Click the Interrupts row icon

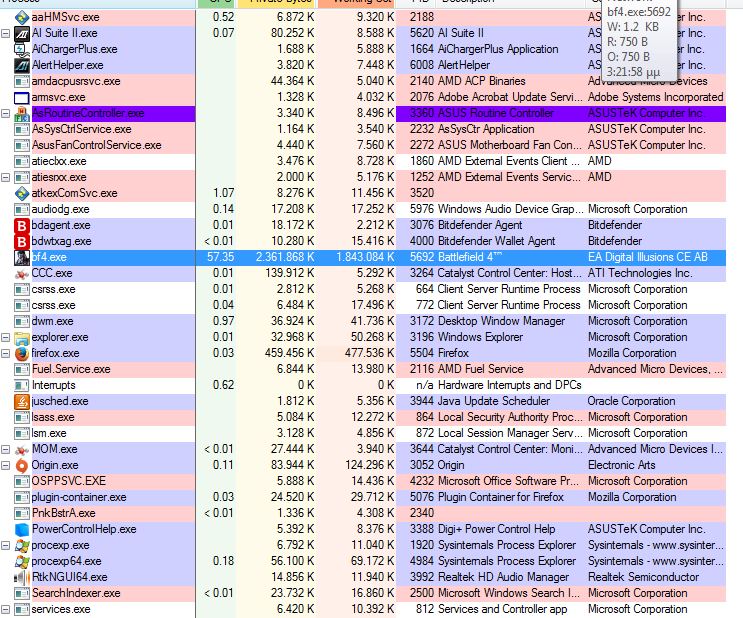point(22,385)
